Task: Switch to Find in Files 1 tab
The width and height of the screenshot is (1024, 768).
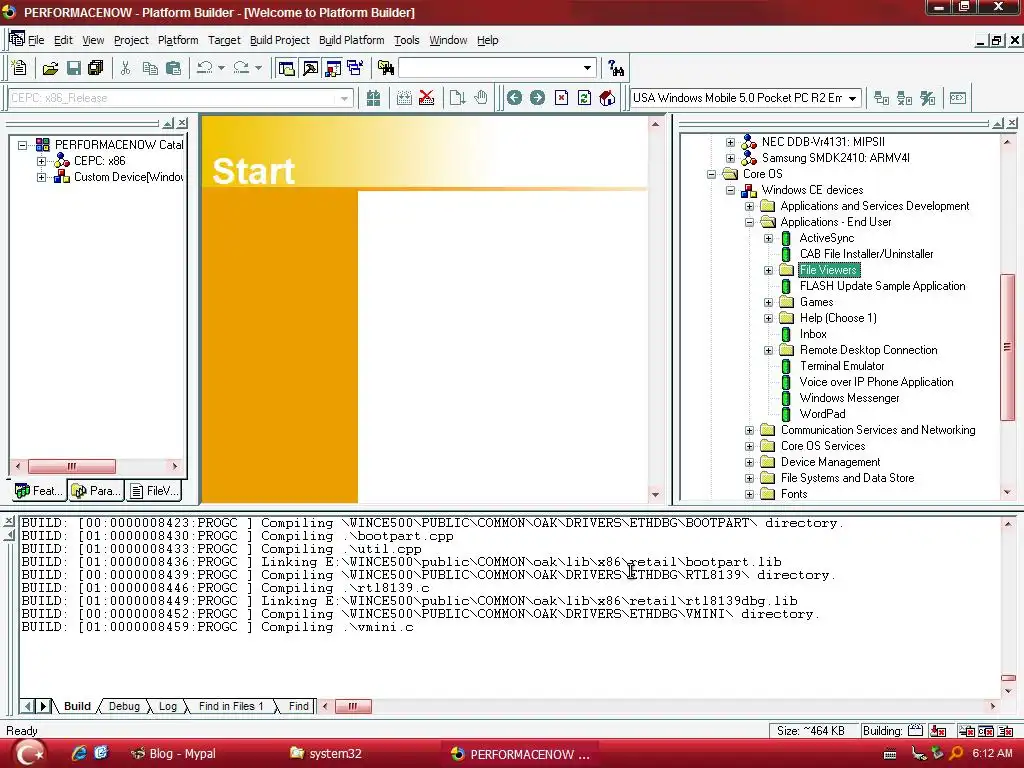Action: [x=231, y=706]
